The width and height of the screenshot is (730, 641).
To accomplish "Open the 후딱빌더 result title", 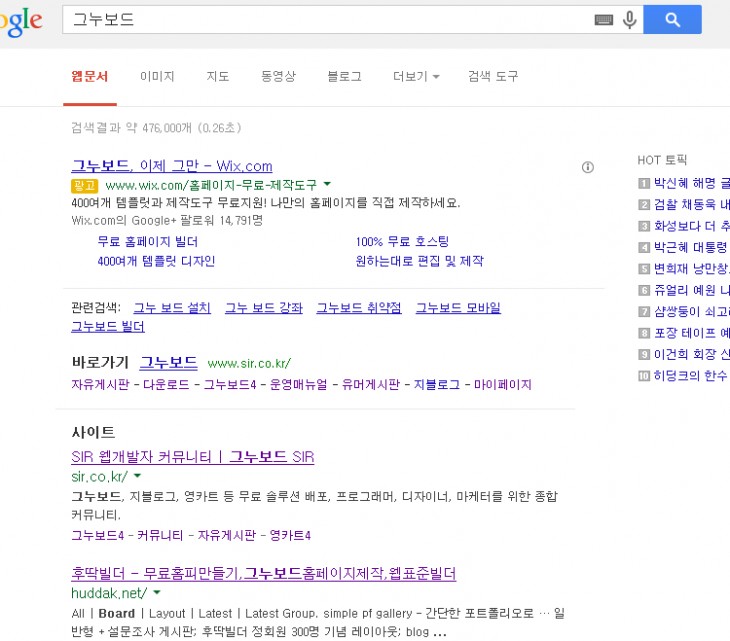I will 264,573.
